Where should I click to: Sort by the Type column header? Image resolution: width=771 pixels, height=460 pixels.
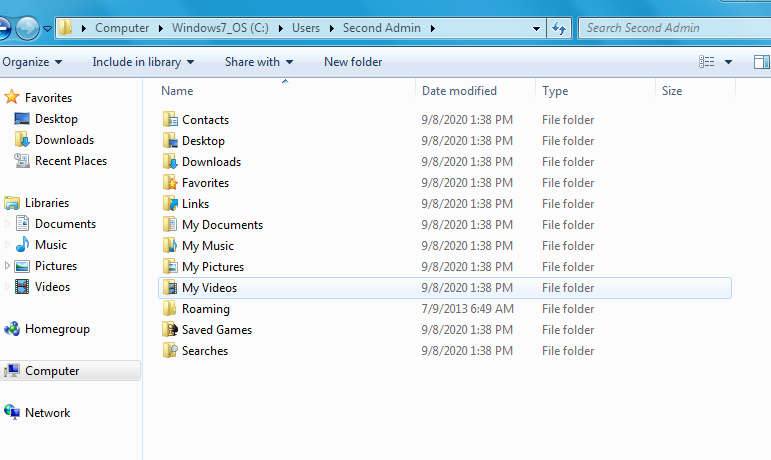[x=555, y=91]
